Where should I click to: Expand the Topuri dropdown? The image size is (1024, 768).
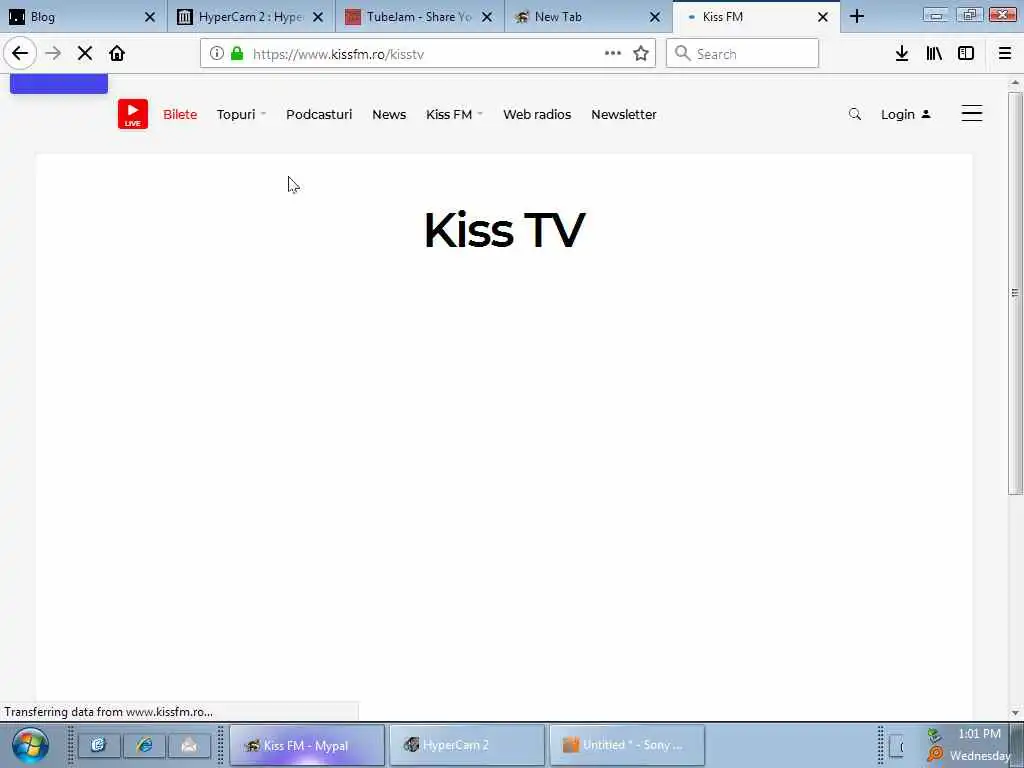241,114
